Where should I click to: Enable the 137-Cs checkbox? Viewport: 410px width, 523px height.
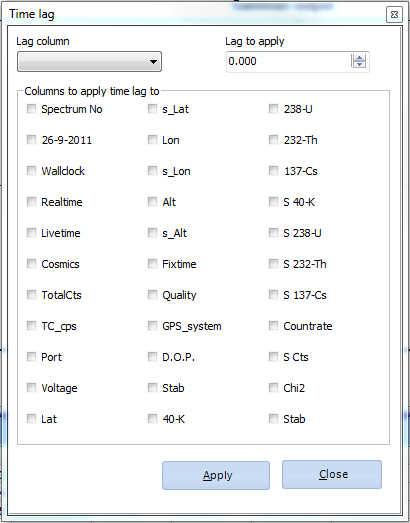[x=274, y=171]
